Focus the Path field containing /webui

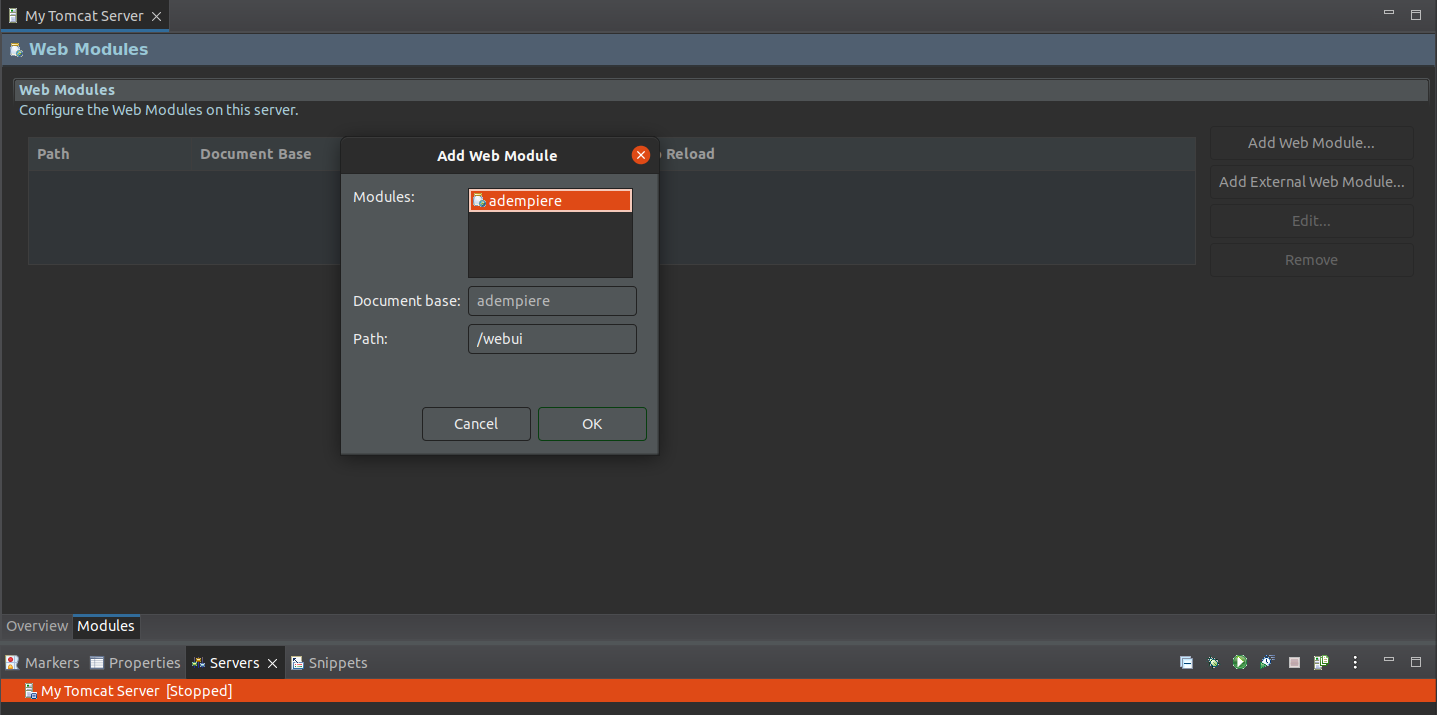point(552,339)
